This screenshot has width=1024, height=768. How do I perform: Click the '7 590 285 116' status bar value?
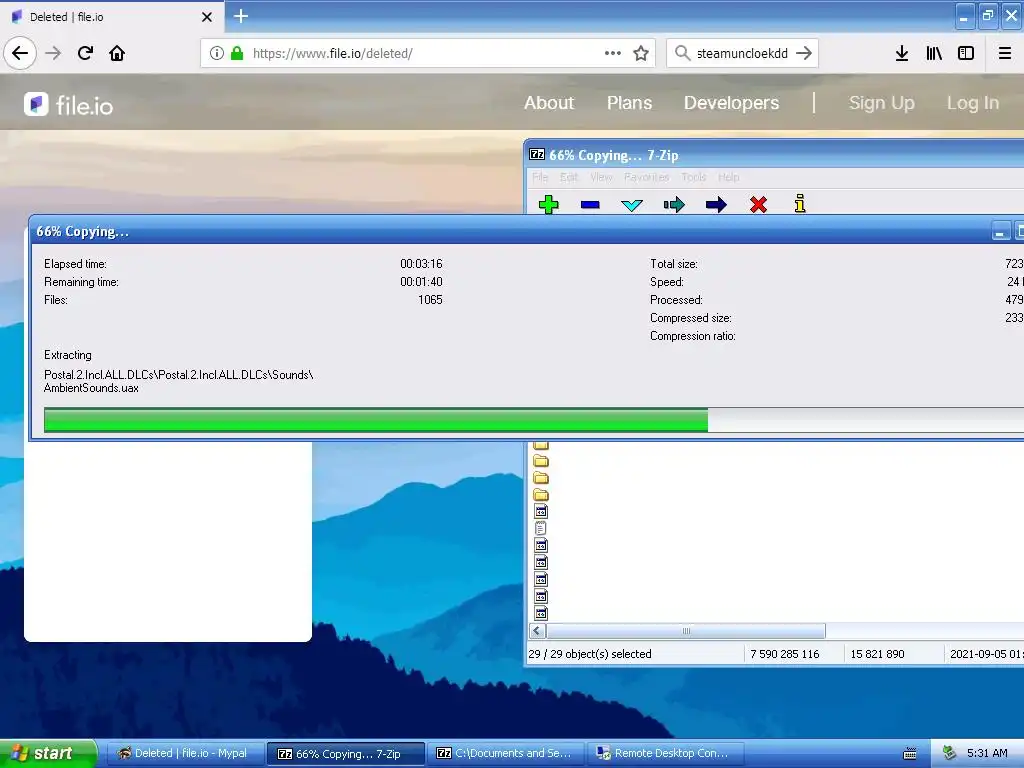pyautogui.click(x=784, y=654)
